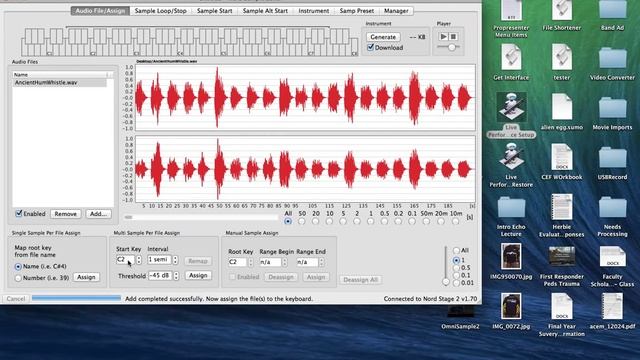Open the Instrument tab
The height and width of the screenshot is (360, 640).
click(313, 11)
